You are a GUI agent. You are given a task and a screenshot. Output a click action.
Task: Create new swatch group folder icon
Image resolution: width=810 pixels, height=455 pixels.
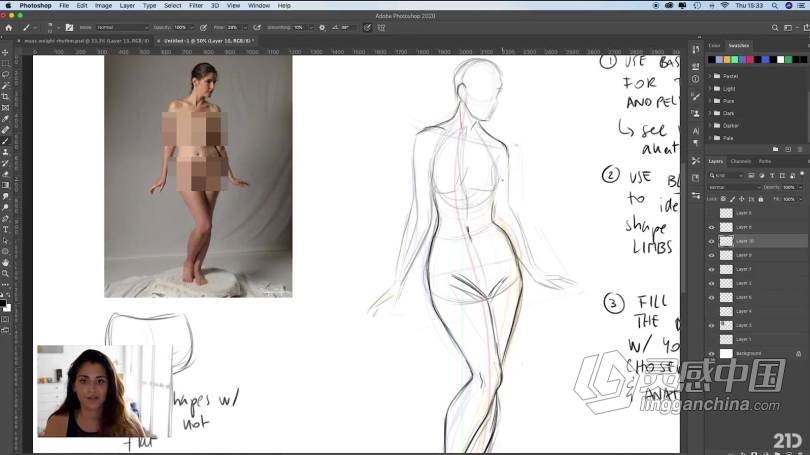(x=775, y=149)
